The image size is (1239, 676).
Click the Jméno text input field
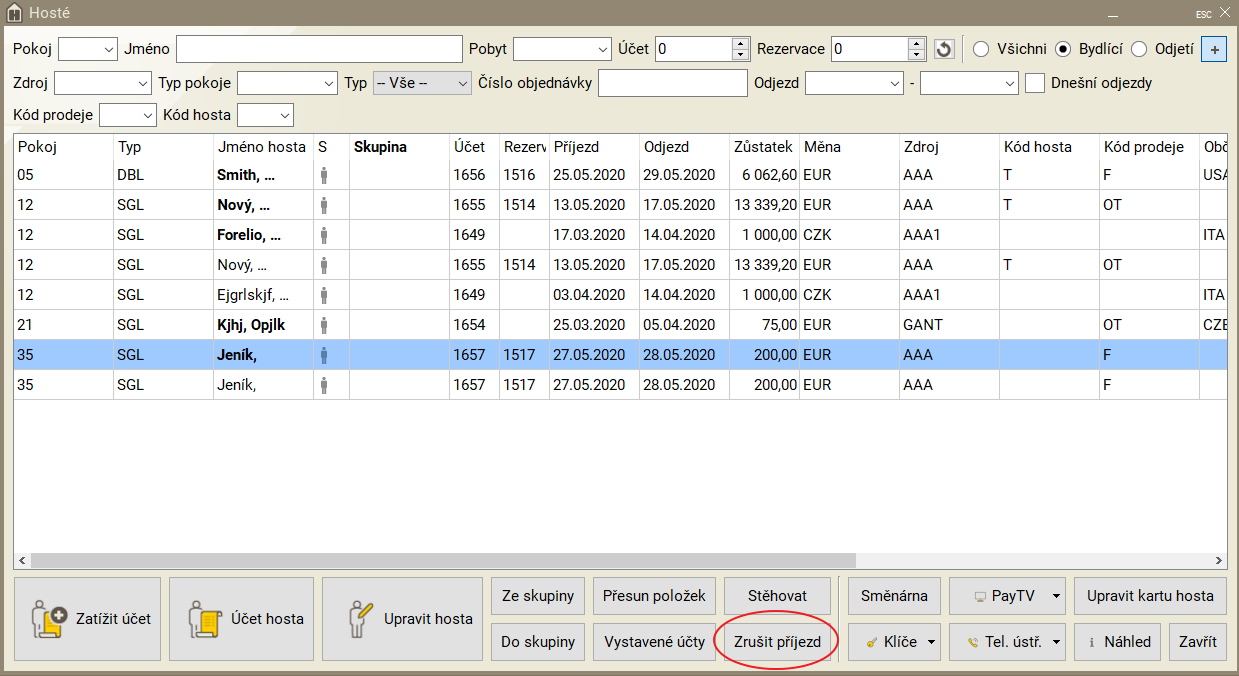319,49
